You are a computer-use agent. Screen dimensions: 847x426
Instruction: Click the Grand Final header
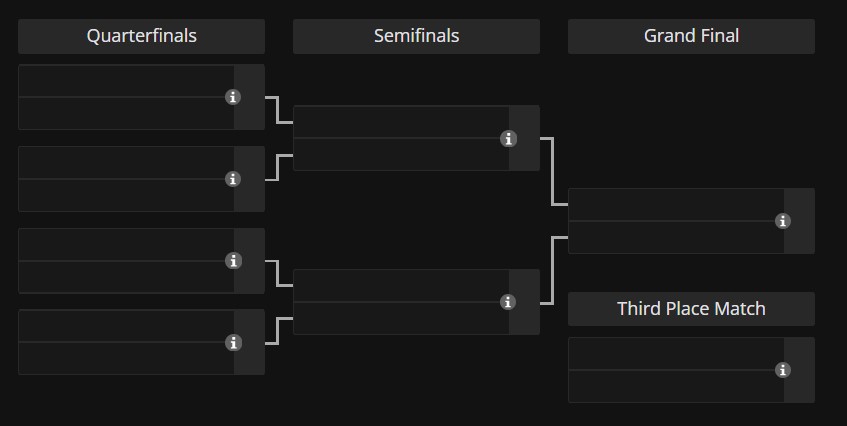click(691, 36)
